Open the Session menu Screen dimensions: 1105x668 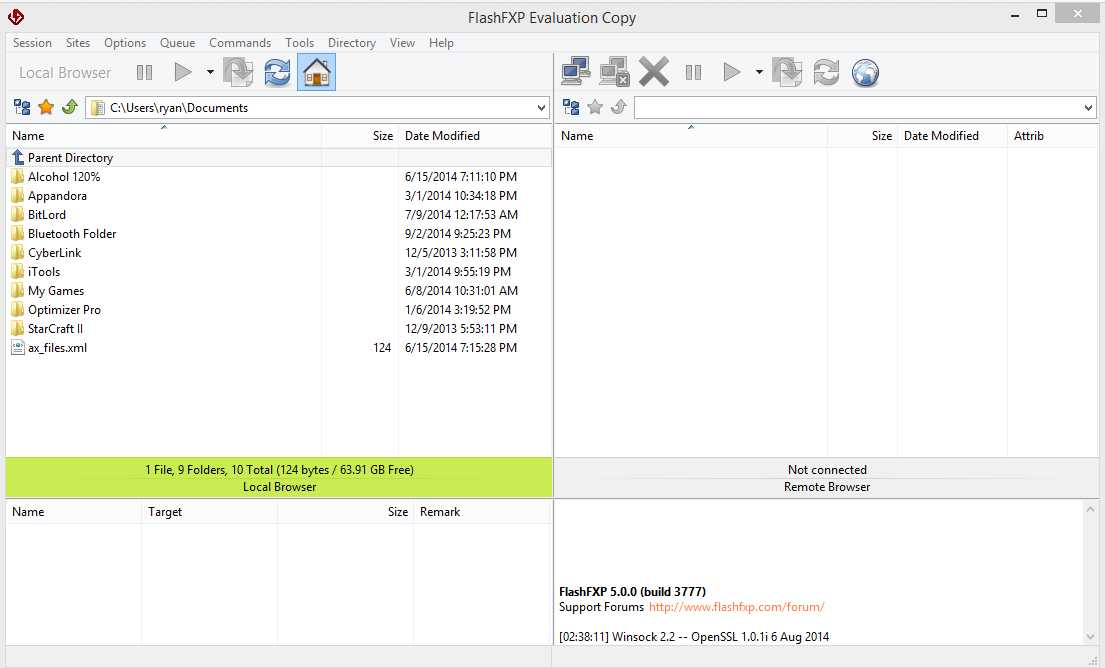coord(32,43)
